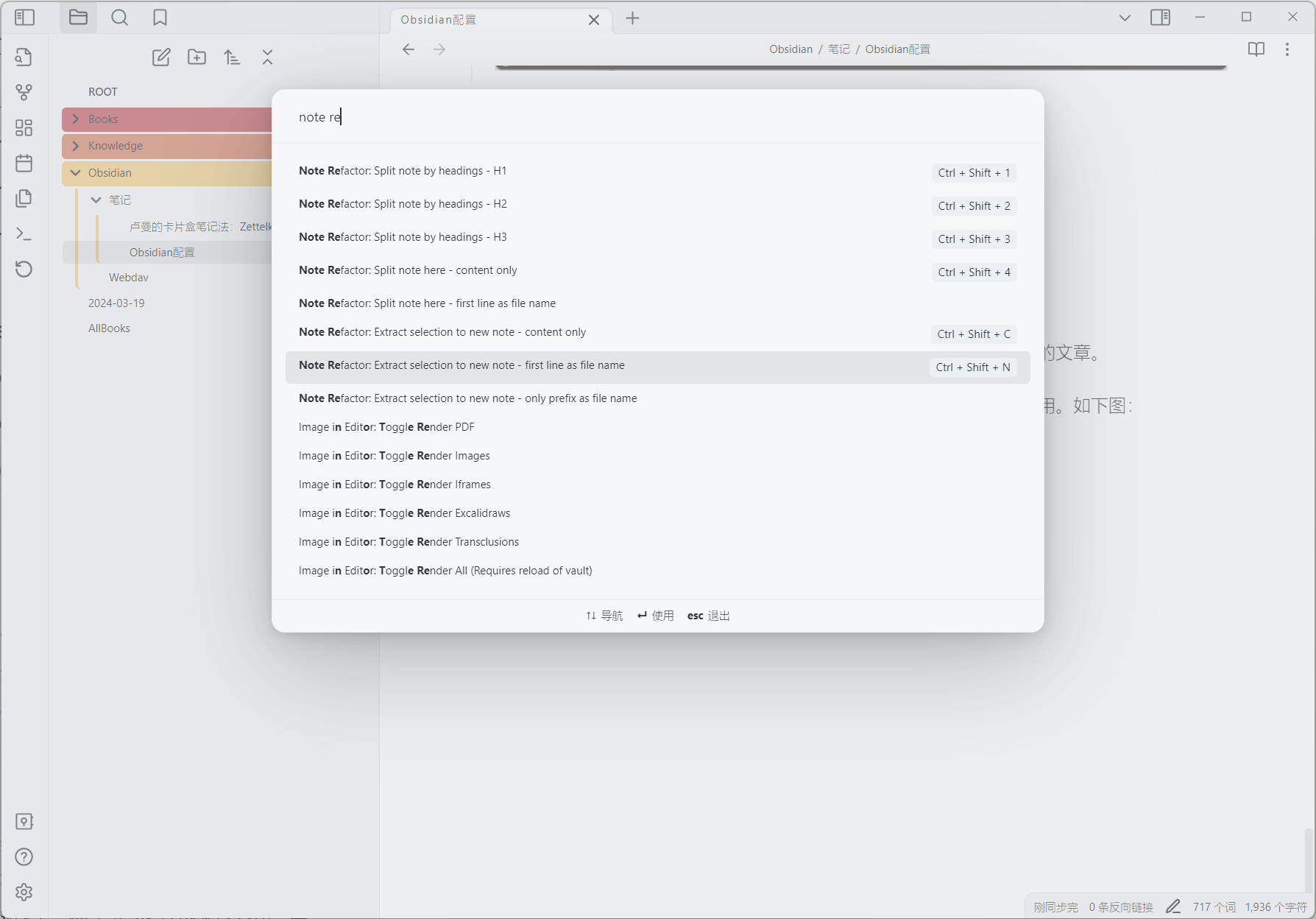Viewport: 1316px width, 919px height.
Task: Open settings gear icon
Action: [x=24, y=892]
